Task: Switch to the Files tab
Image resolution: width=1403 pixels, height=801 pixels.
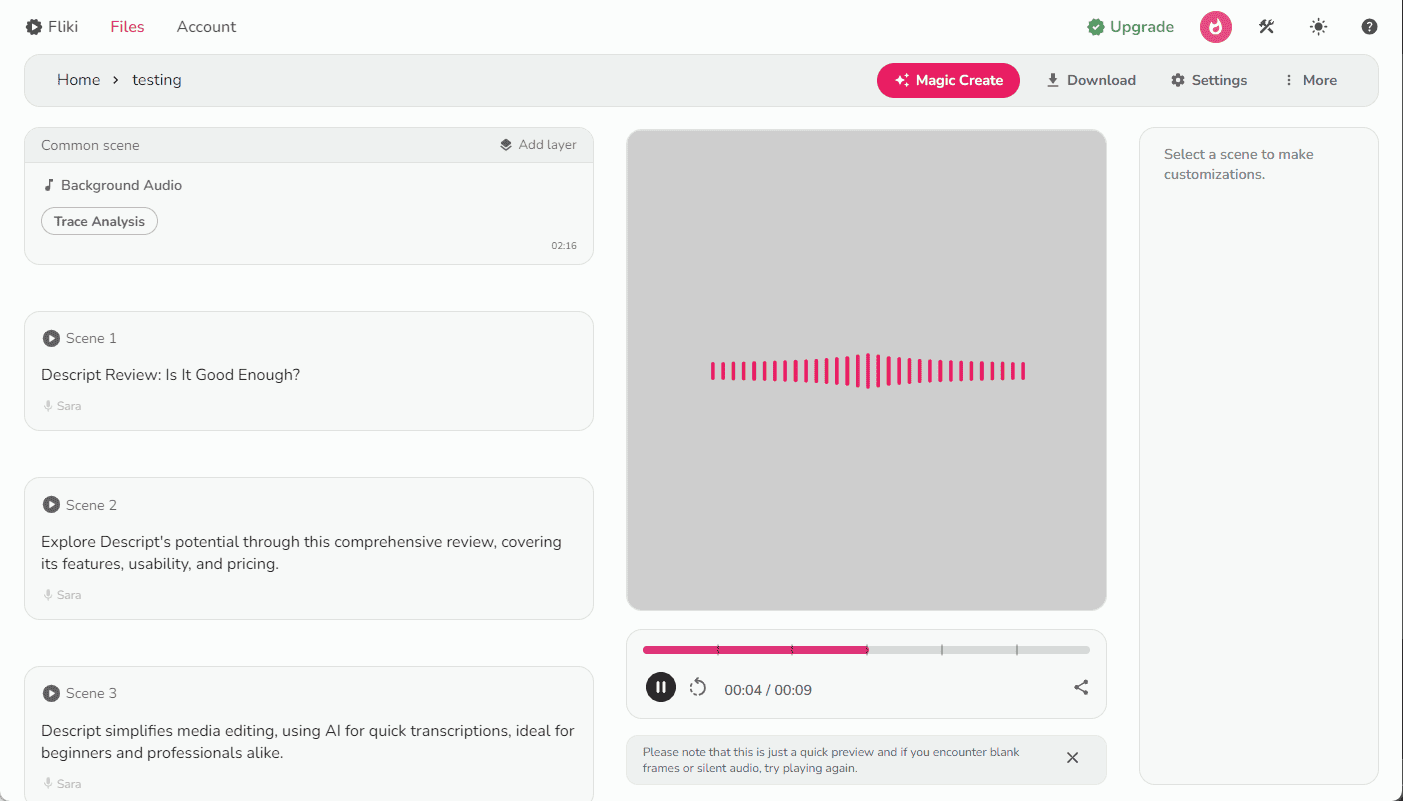Action: coord(127,27)
